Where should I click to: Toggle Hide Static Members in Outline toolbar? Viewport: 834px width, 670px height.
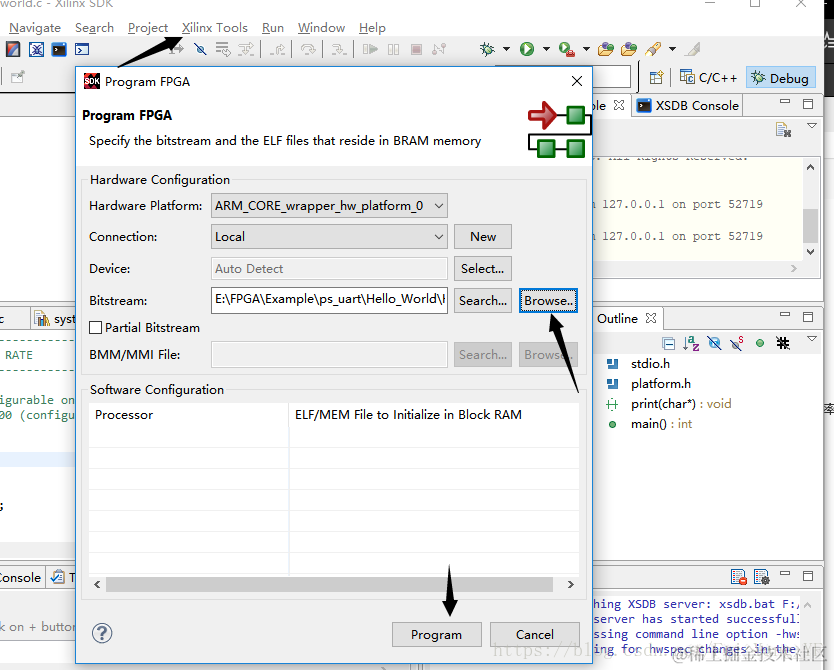pyautogui.click(x=737, y=343)
